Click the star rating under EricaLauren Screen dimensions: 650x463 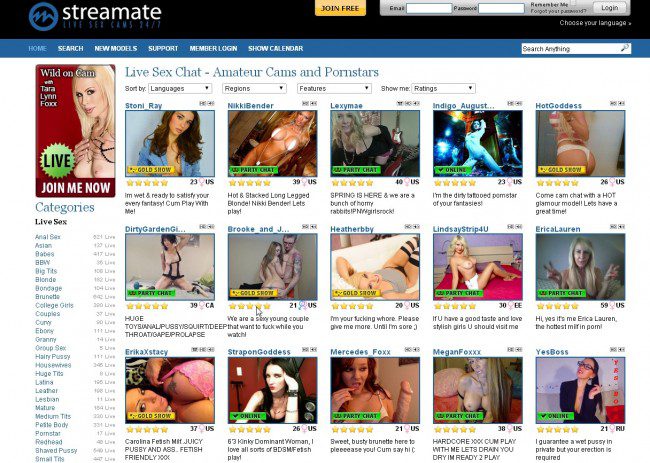pyautogui.click(x=558, y=306)
